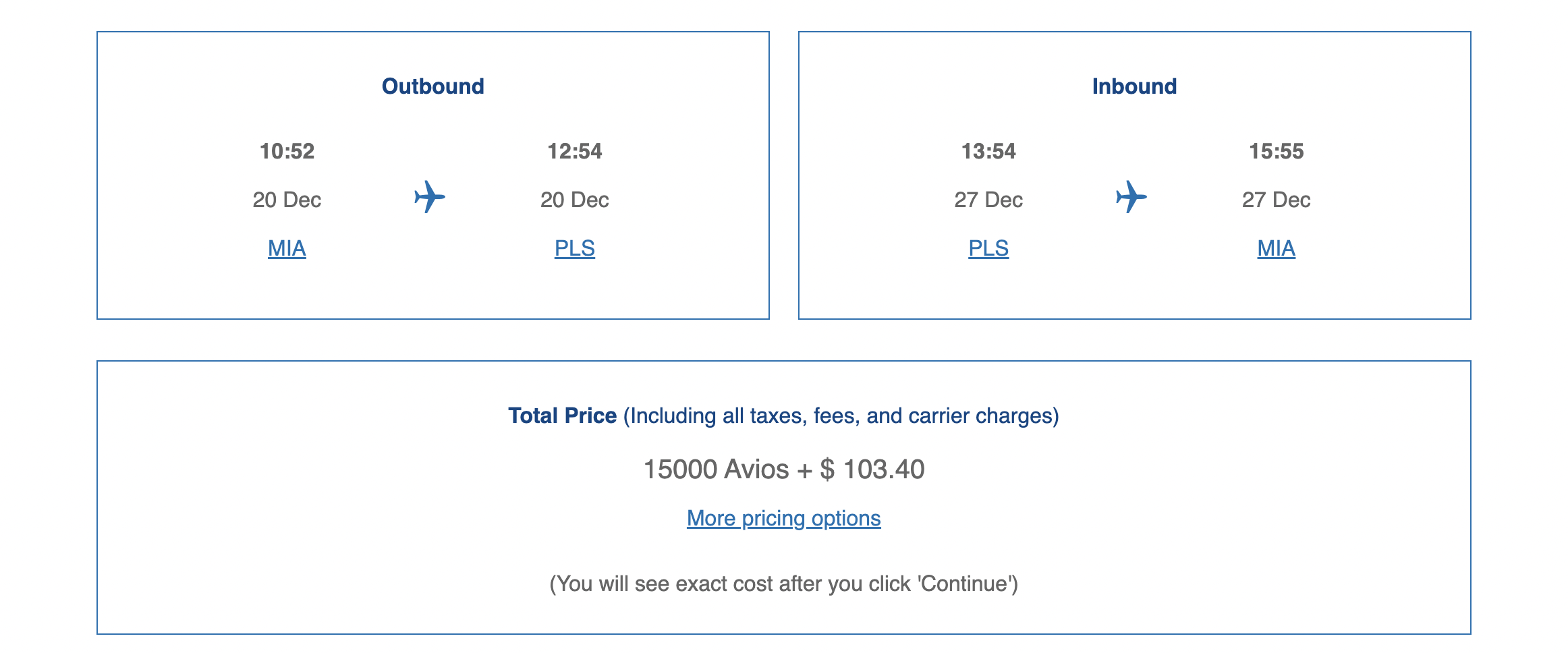Select the outbound arrival time 12:54
1568x653 pixels.
[574, 152]
